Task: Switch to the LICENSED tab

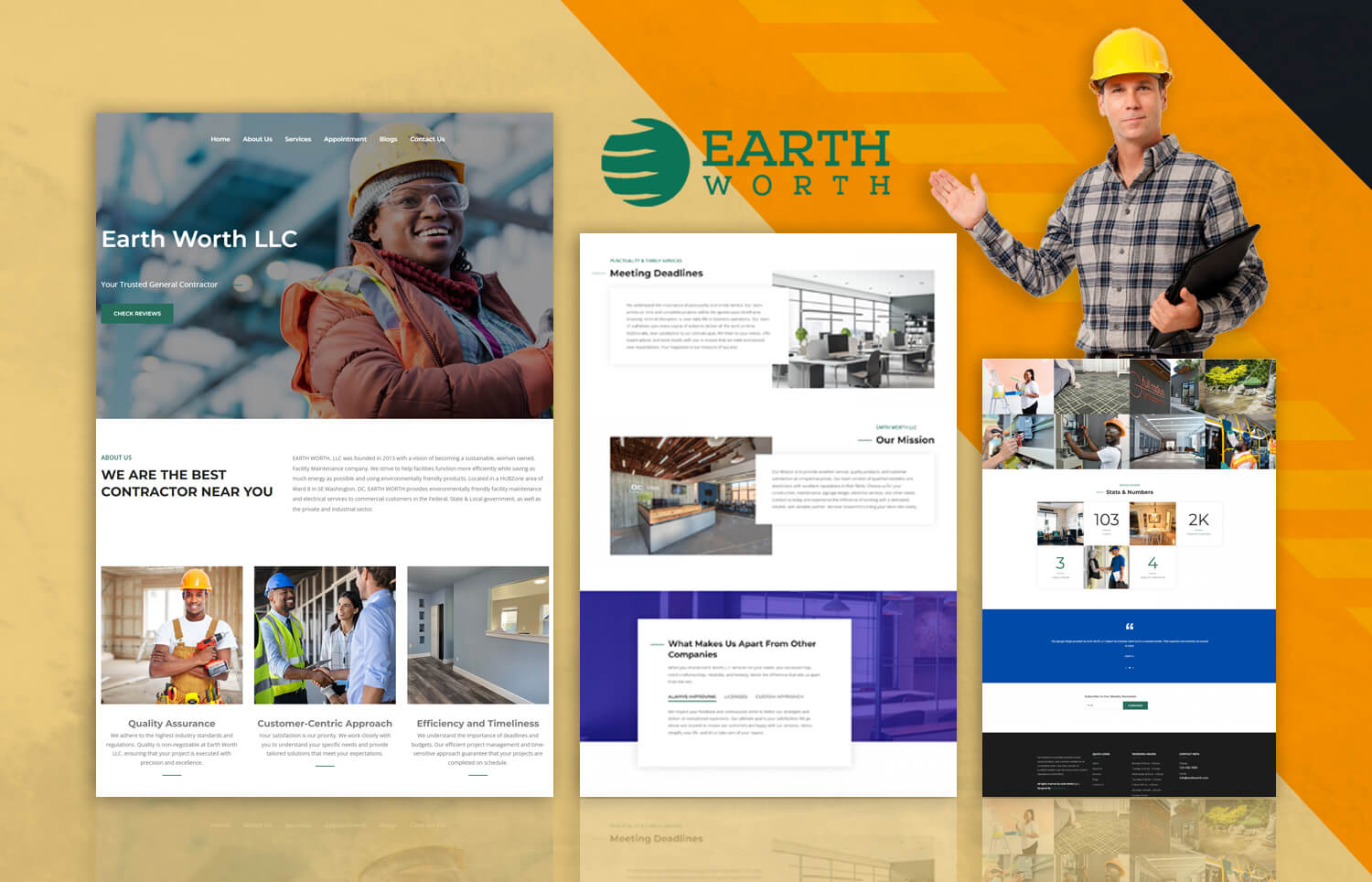Action: coord(735,696)
